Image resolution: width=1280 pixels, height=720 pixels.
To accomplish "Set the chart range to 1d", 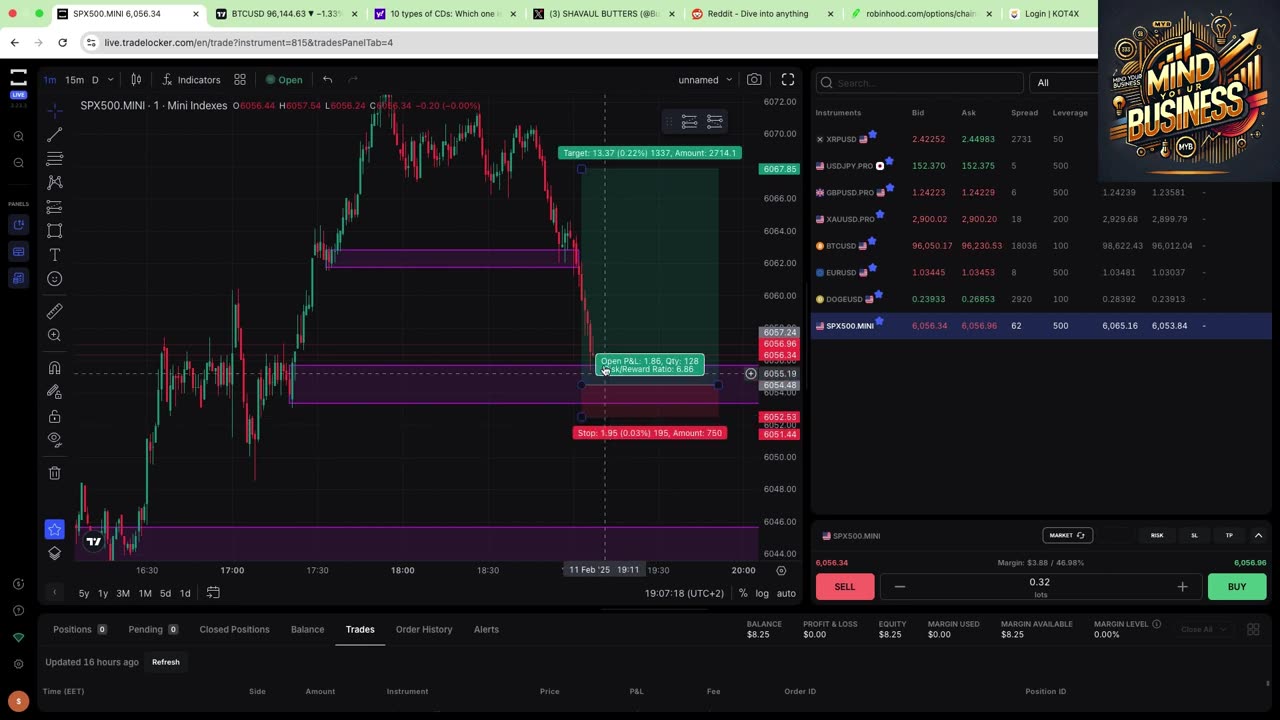I will click(185, 594).
